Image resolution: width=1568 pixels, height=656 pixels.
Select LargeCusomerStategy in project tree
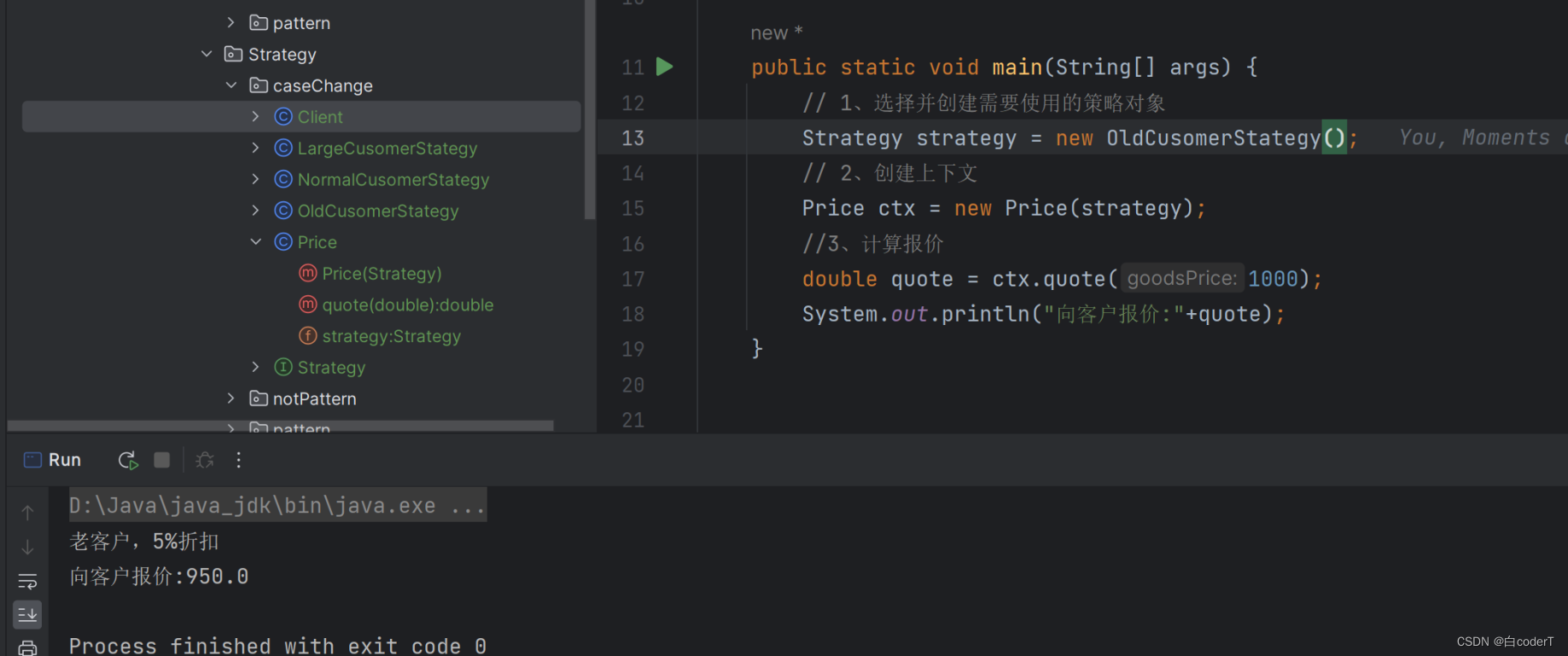coord(388,148)
